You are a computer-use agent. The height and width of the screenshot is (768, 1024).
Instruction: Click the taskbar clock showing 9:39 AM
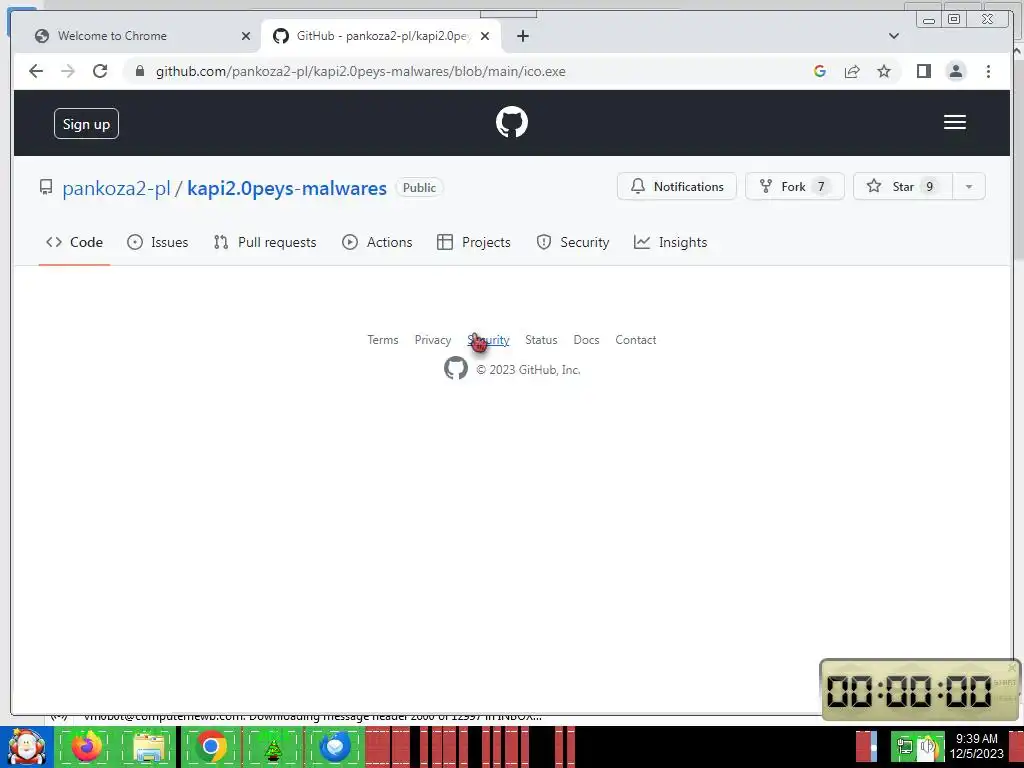click(x=976, y=746)
